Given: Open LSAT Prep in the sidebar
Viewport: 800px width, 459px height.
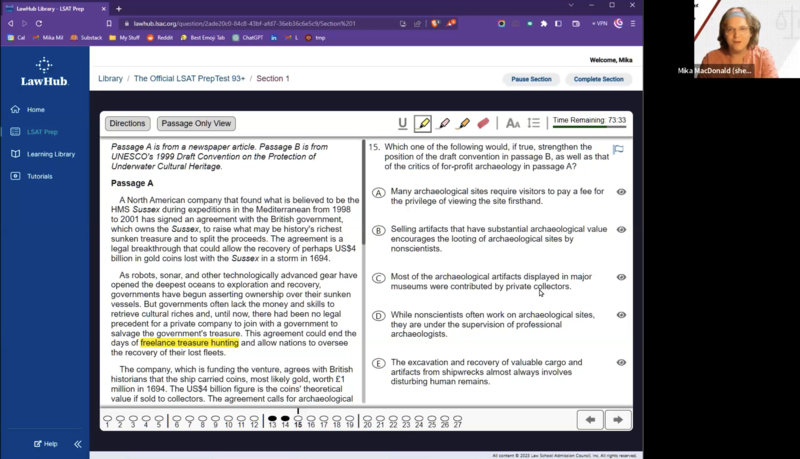Looking at the screenshot, I should 42,132.
